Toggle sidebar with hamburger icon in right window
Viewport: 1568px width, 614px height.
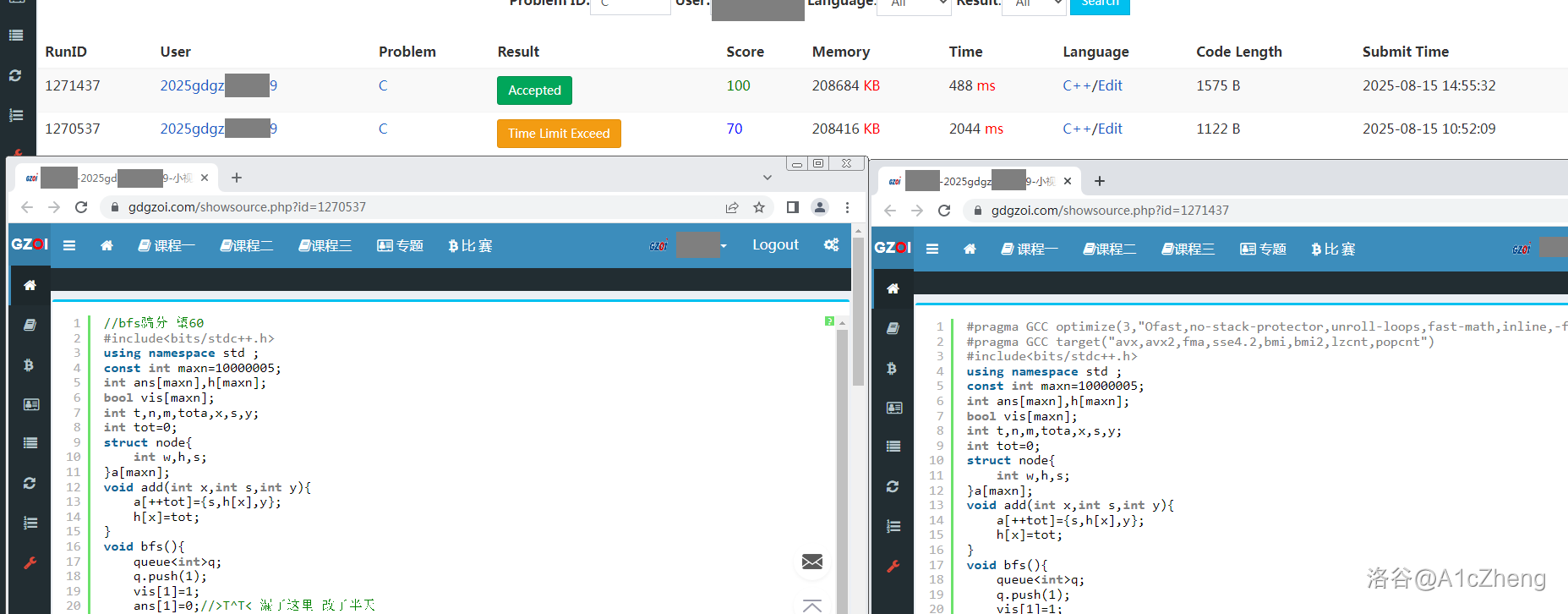tap(932, 249)
